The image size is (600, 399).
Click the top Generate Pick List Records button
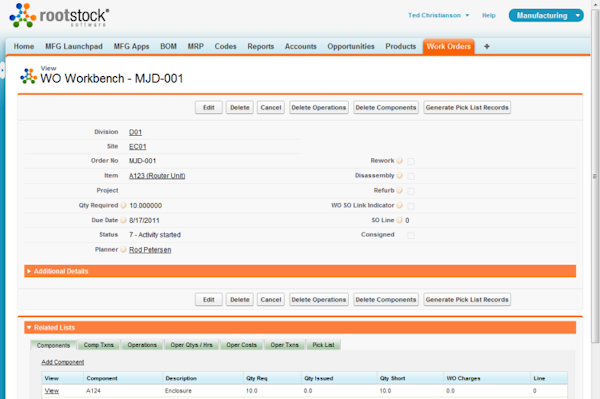(x=467, y=107)
